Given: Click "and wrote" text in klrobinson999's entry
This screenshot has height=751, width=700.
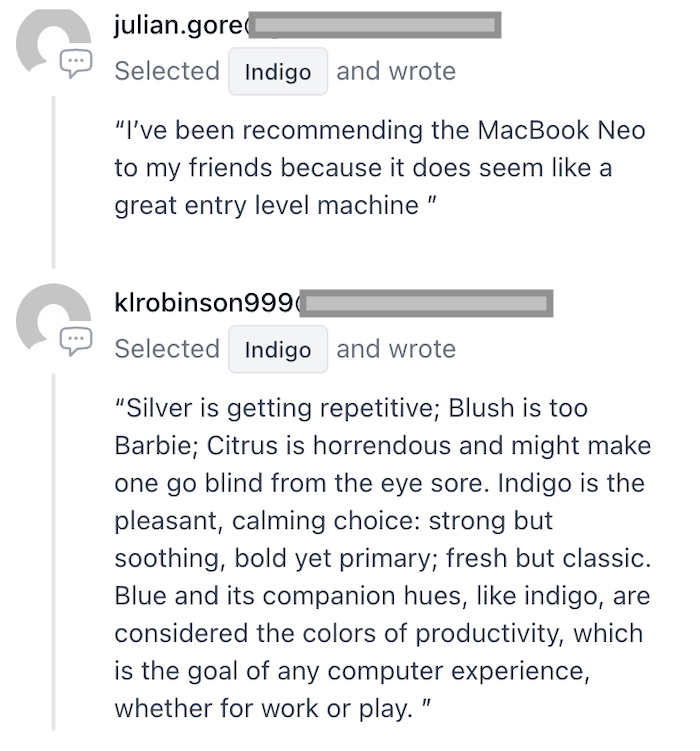Looking at the screenshot, I should pos(396,350).
